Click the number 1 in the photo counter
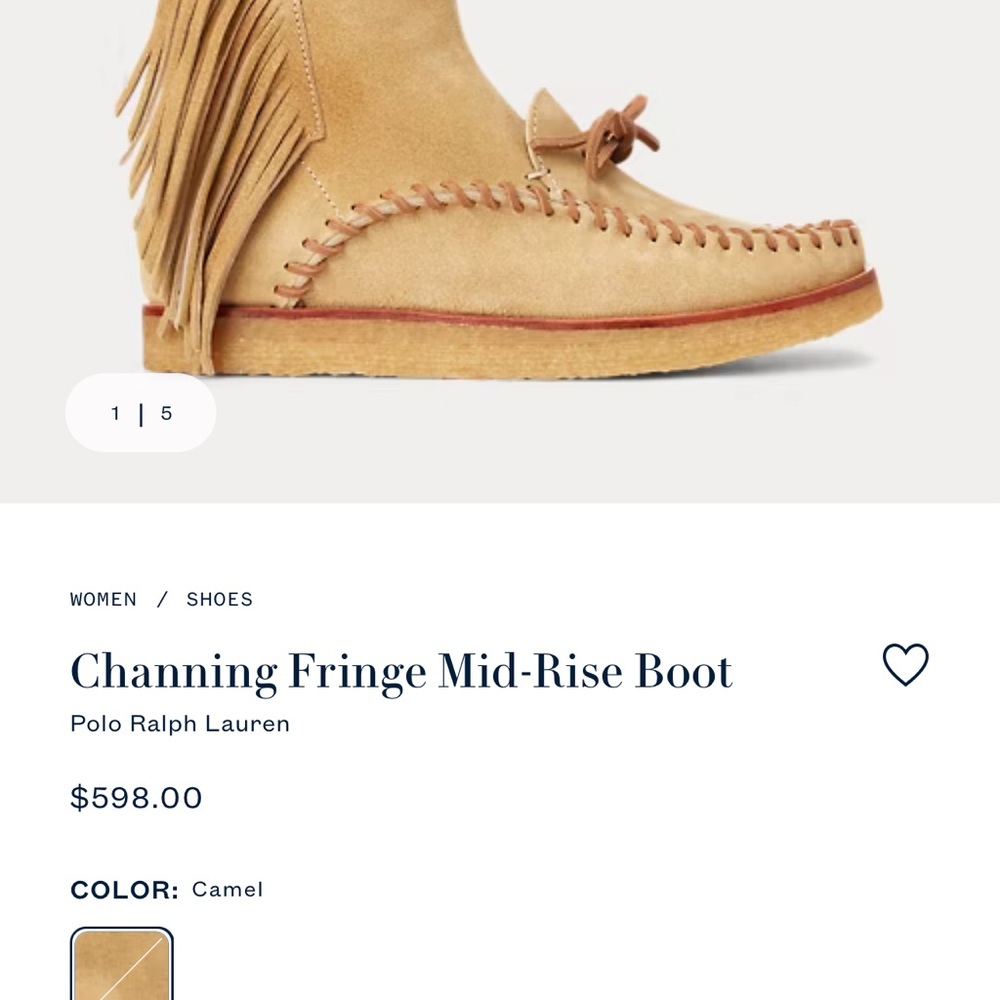 [115, 412]
